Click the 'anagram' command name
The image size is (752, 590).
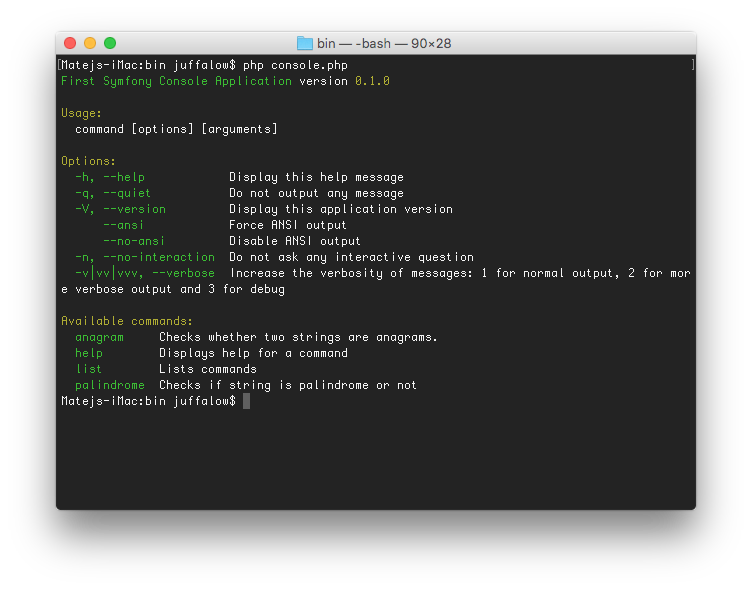pyautogui.click(x=99, y=337)
